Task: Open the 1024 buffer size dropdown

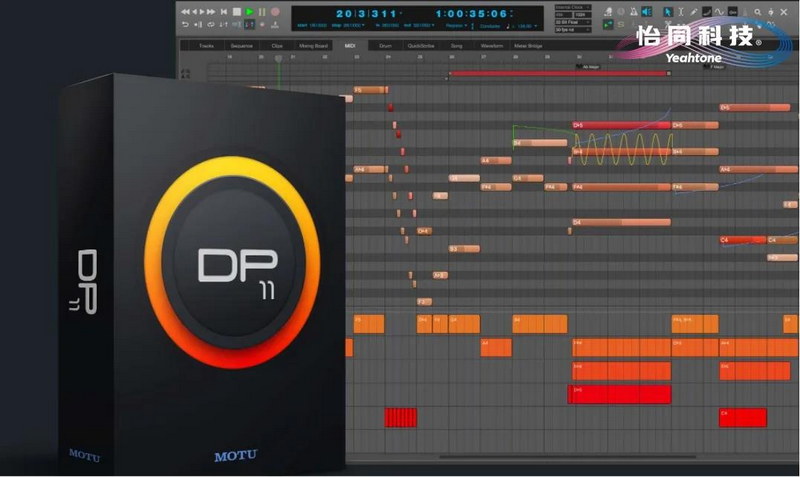Action: pos(583,15)
